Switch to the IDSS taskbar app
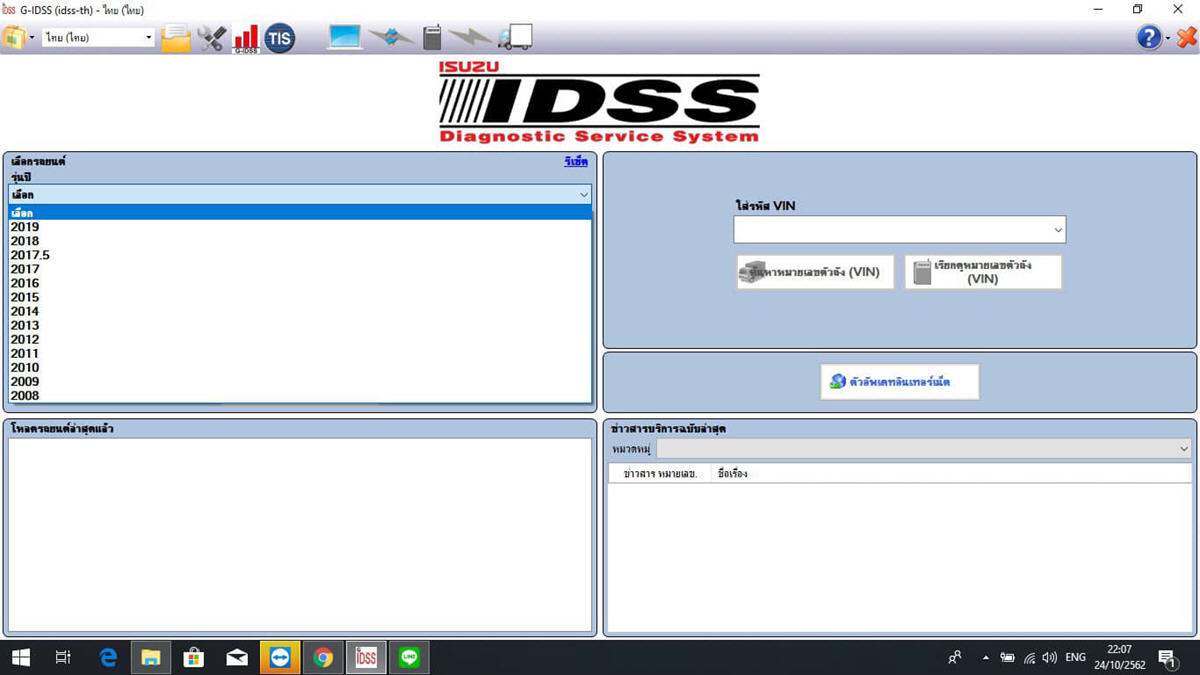Viewport: 1200px width, 675px height. [366, 657]
